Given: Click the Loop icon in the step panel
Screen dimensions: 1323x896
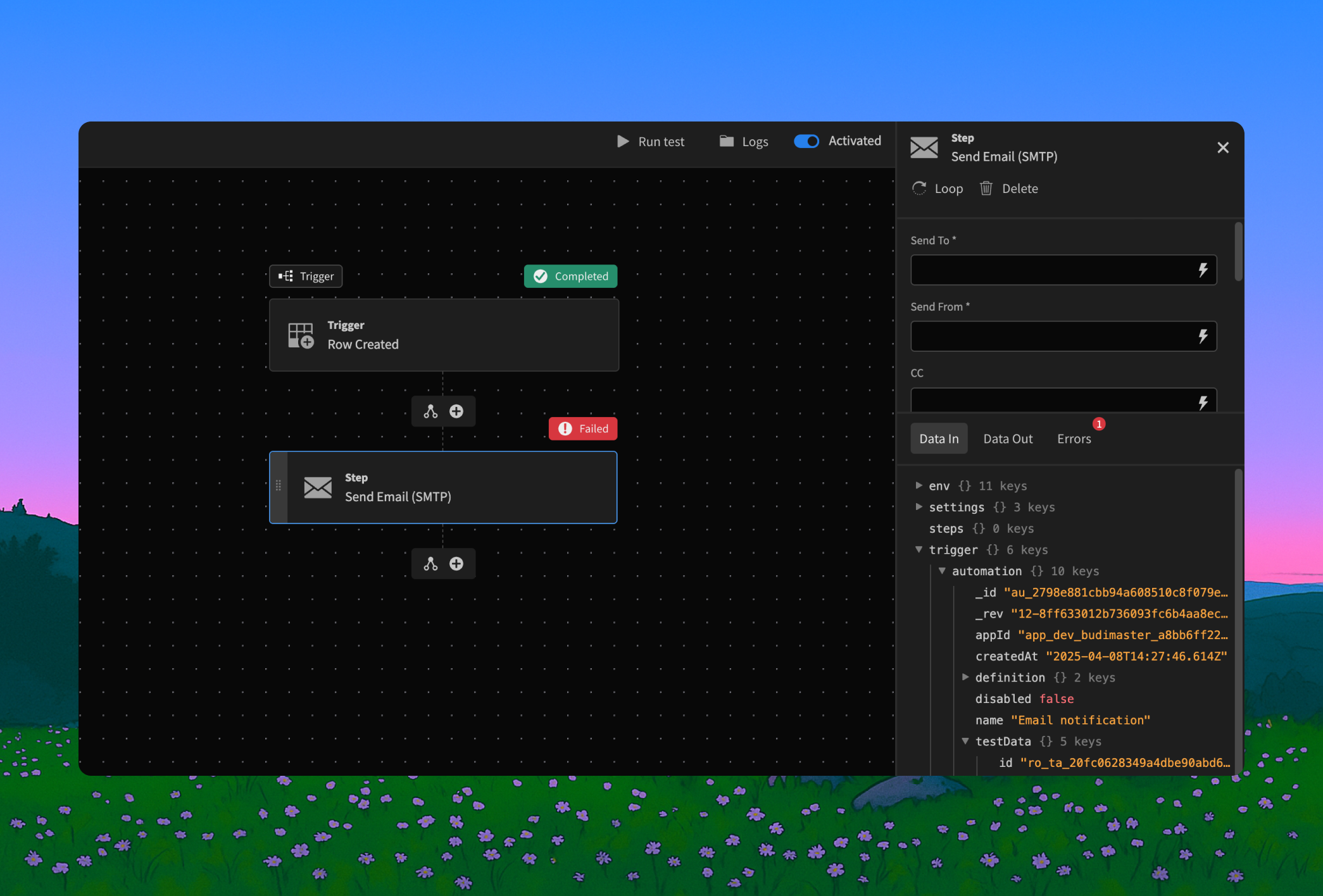Looking at the screenshot, I should [x=919, y=189].
